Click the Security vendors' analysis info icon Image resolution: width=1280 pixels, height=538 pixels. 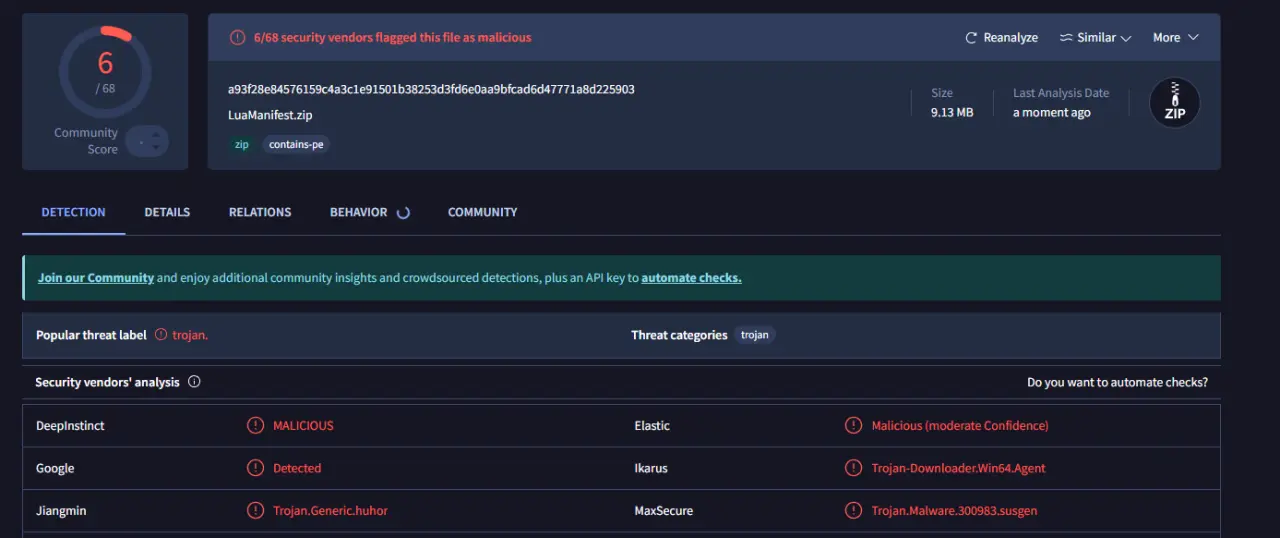coord(194,382)
